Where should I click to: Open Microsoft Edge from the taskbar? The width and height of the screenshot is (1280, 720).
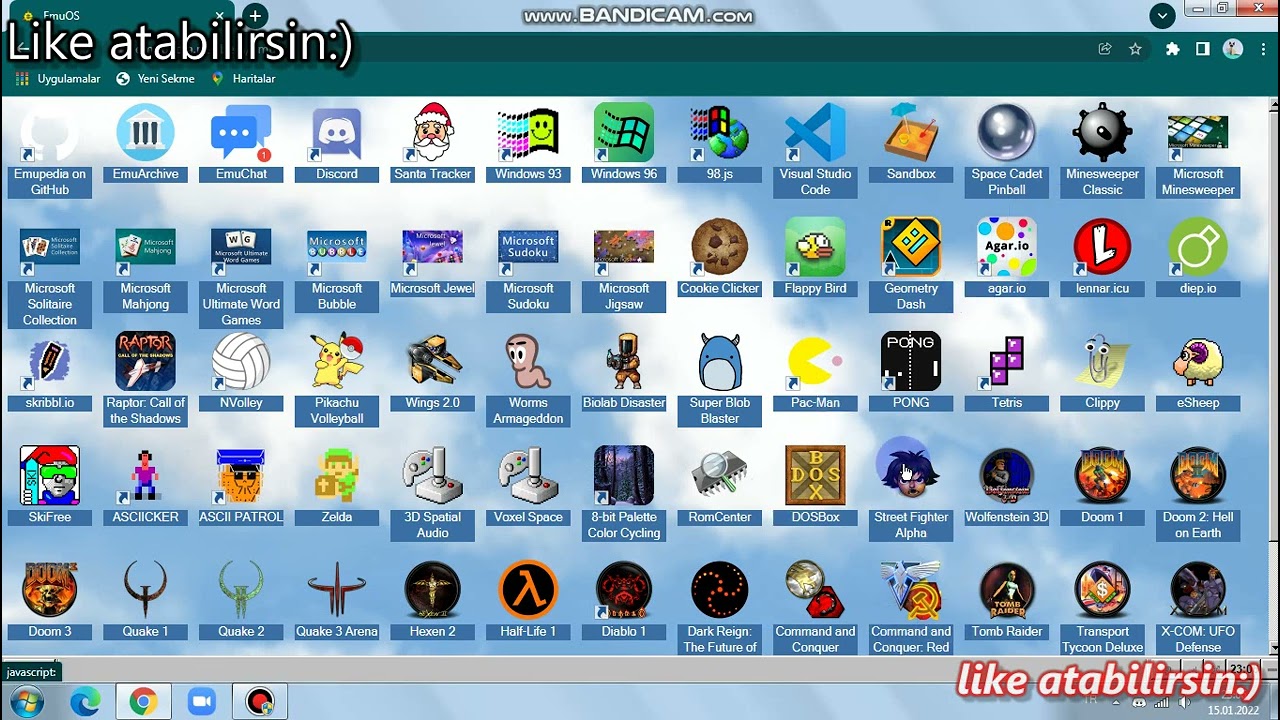[85, 702]
